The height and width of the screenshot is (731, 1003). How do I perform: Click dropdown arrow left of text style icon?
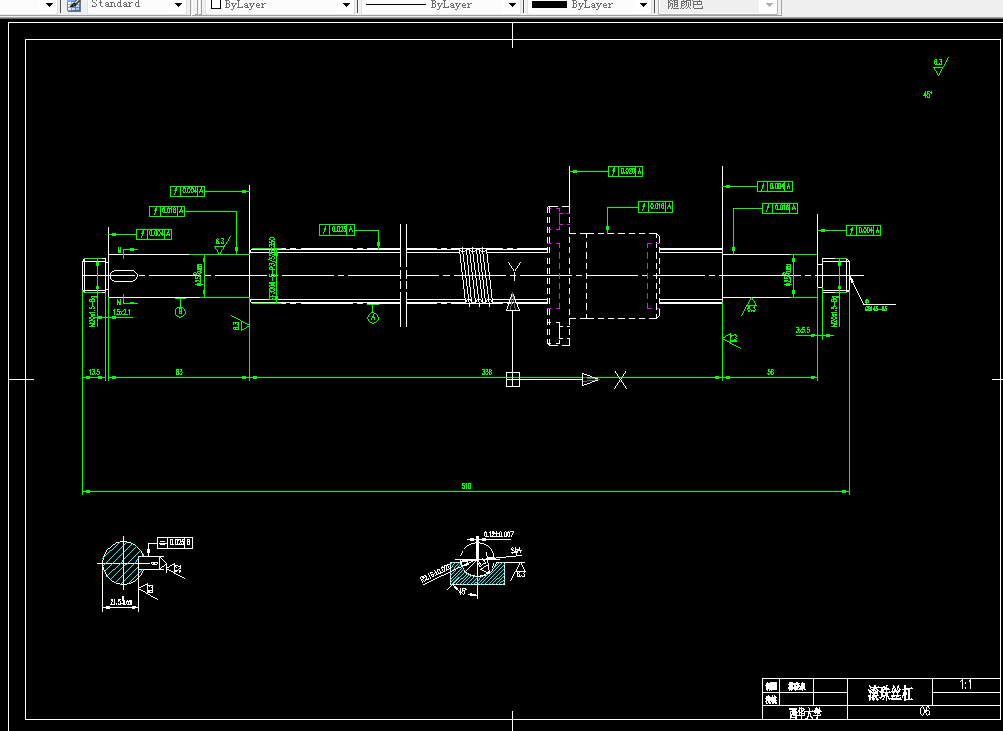pyautogui.click(x=49, y=5)
